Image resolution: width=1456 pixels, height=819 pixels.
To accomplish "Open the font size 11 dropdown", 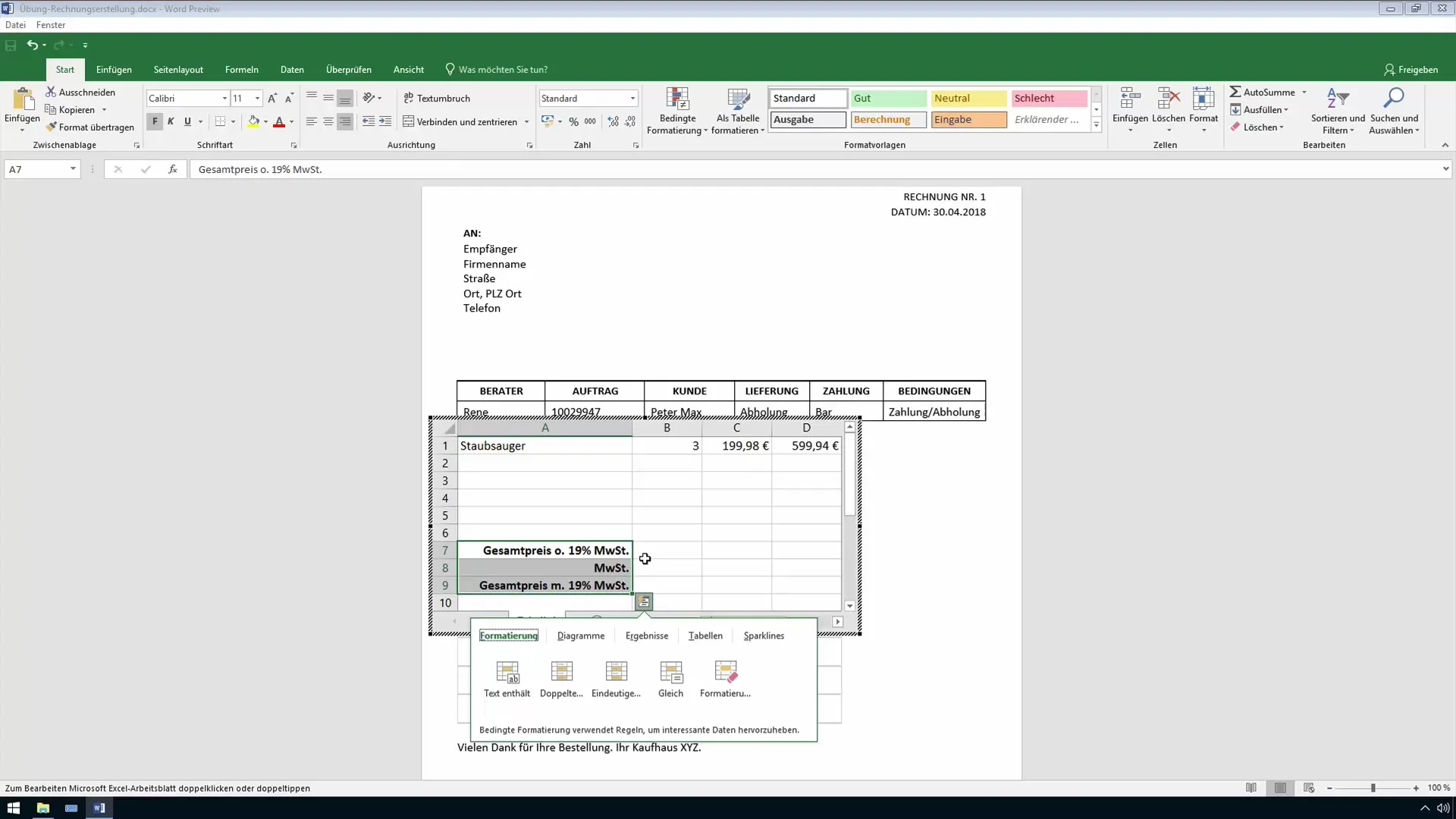I will (x=258, y=99).
